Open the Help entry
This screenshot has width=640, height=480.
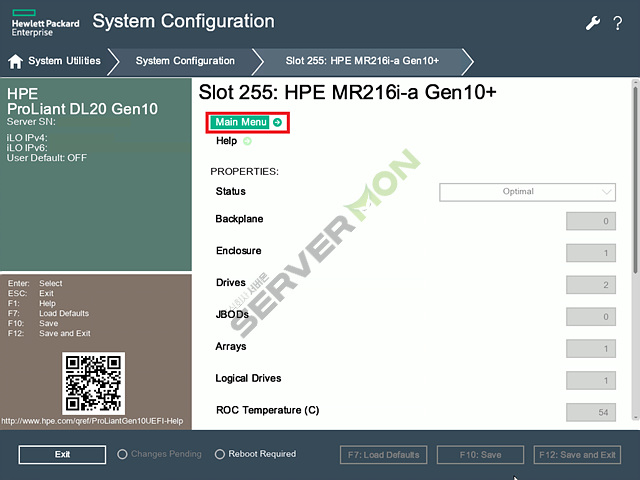pos(227,141)
